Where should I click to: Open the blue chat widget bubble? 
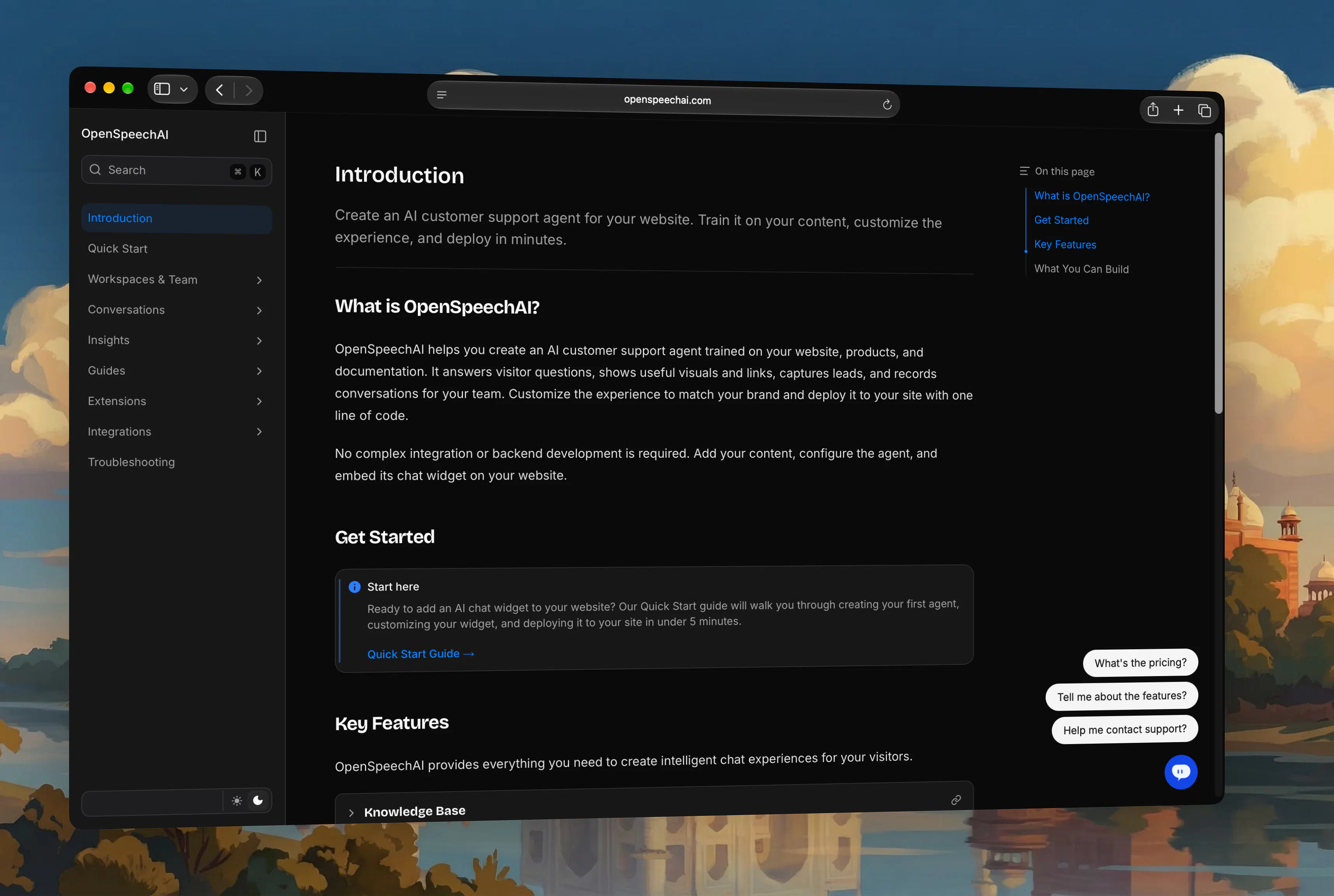point(1180,771)
